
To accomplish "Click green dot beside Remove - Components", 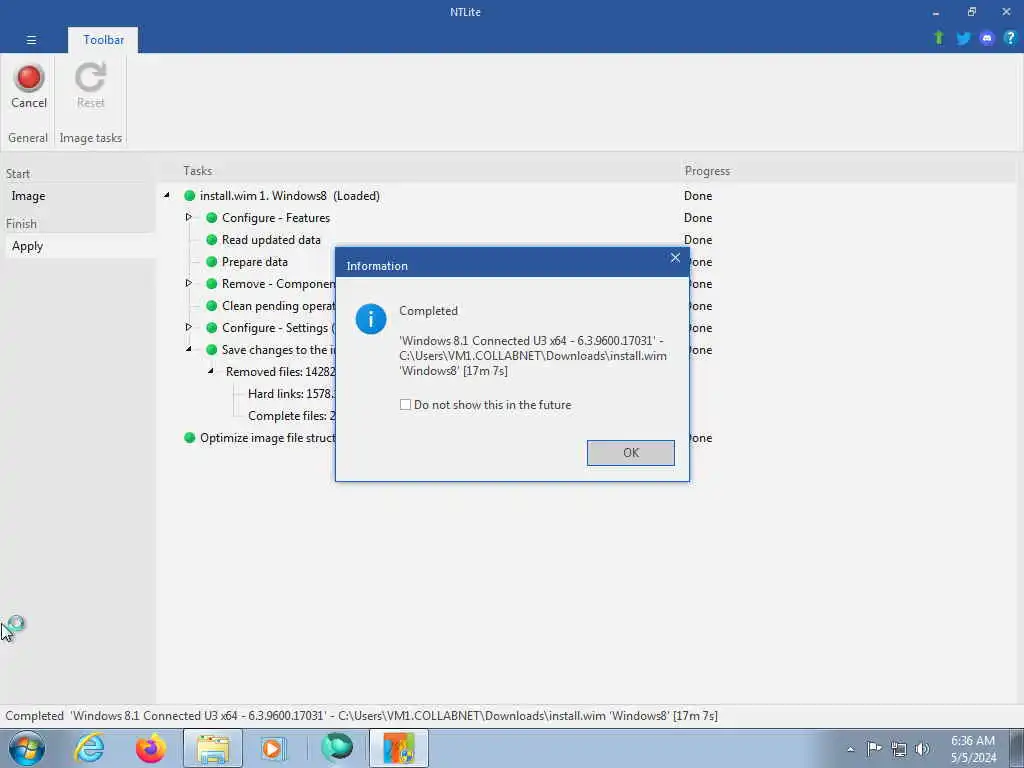I will [x=211, y=283].
